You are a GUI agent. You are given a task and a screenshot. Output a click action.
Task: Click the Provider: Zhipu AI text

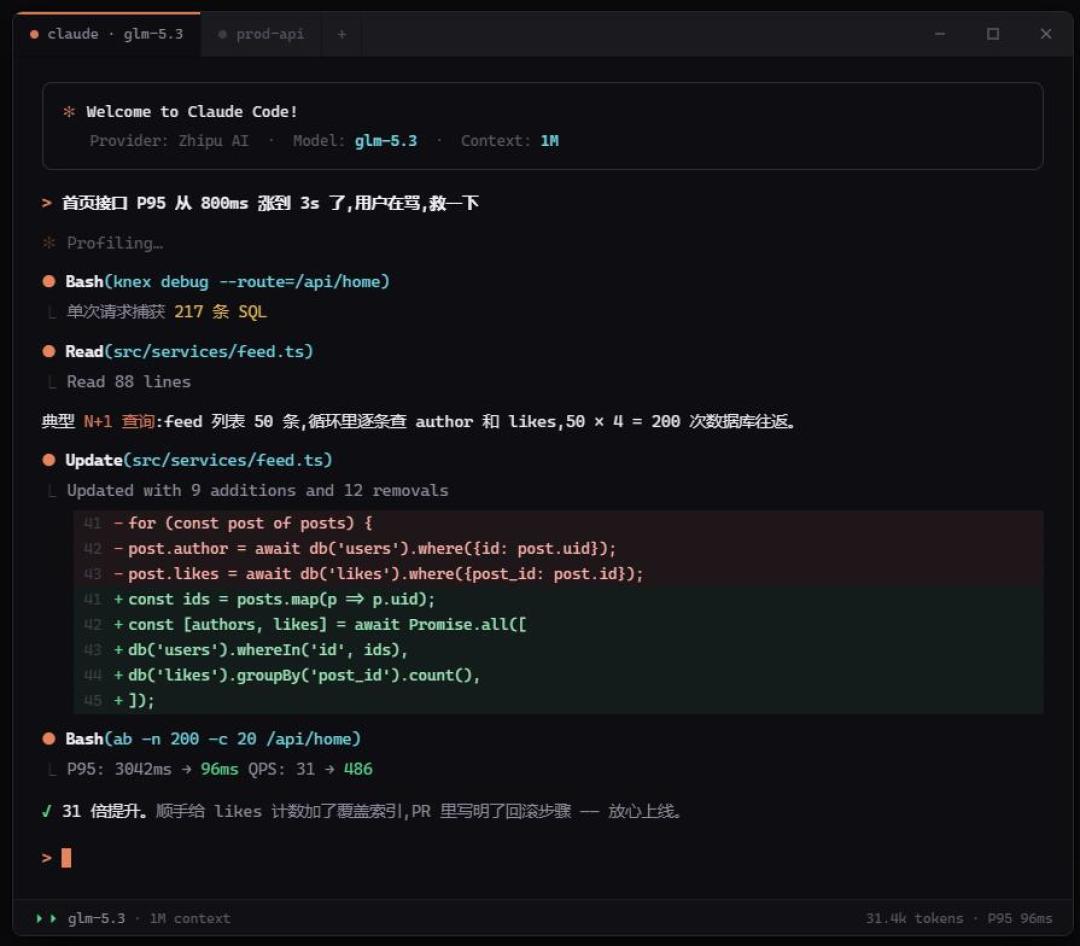(x=169, y=141)
